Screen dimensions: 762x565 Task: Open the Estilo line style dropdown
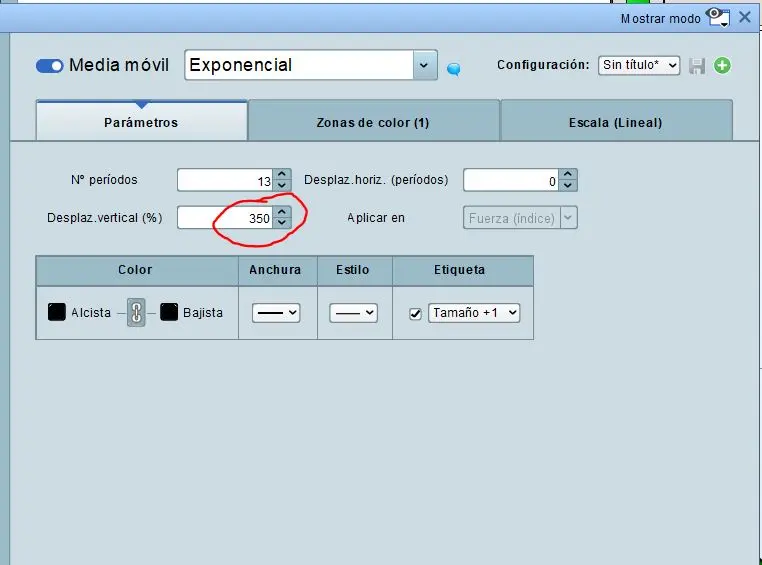[354, 313]
